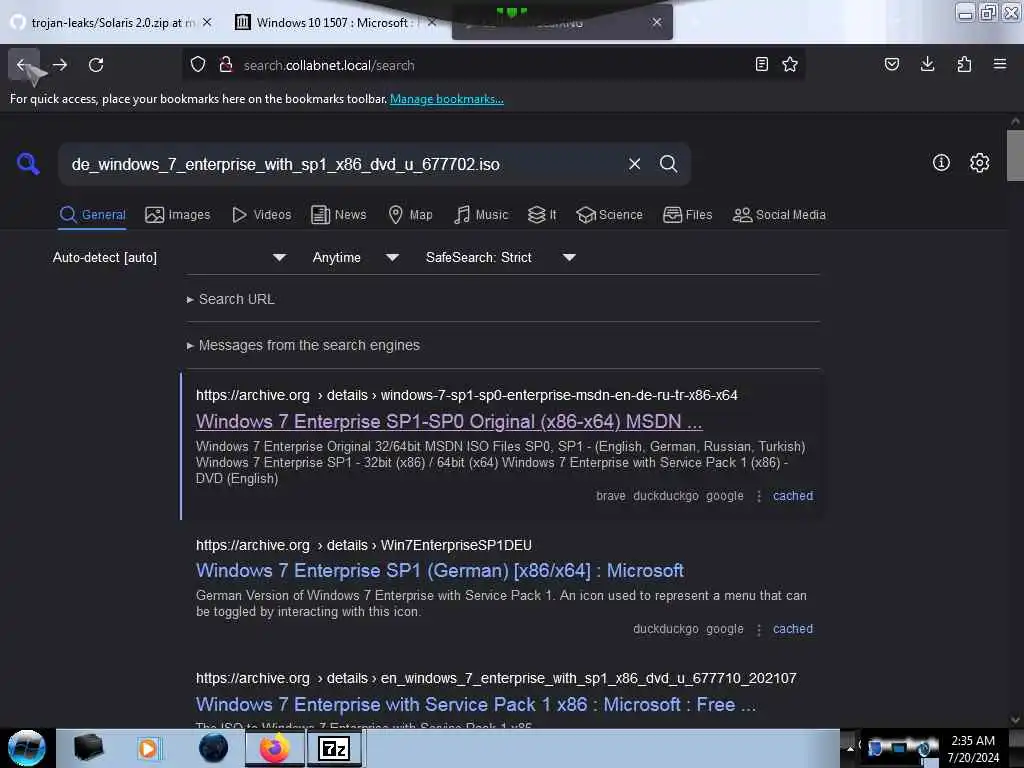Viewport: 1024px width, 768px height.
Task: Expand Messages from the search engines
Action: (303, 345)
